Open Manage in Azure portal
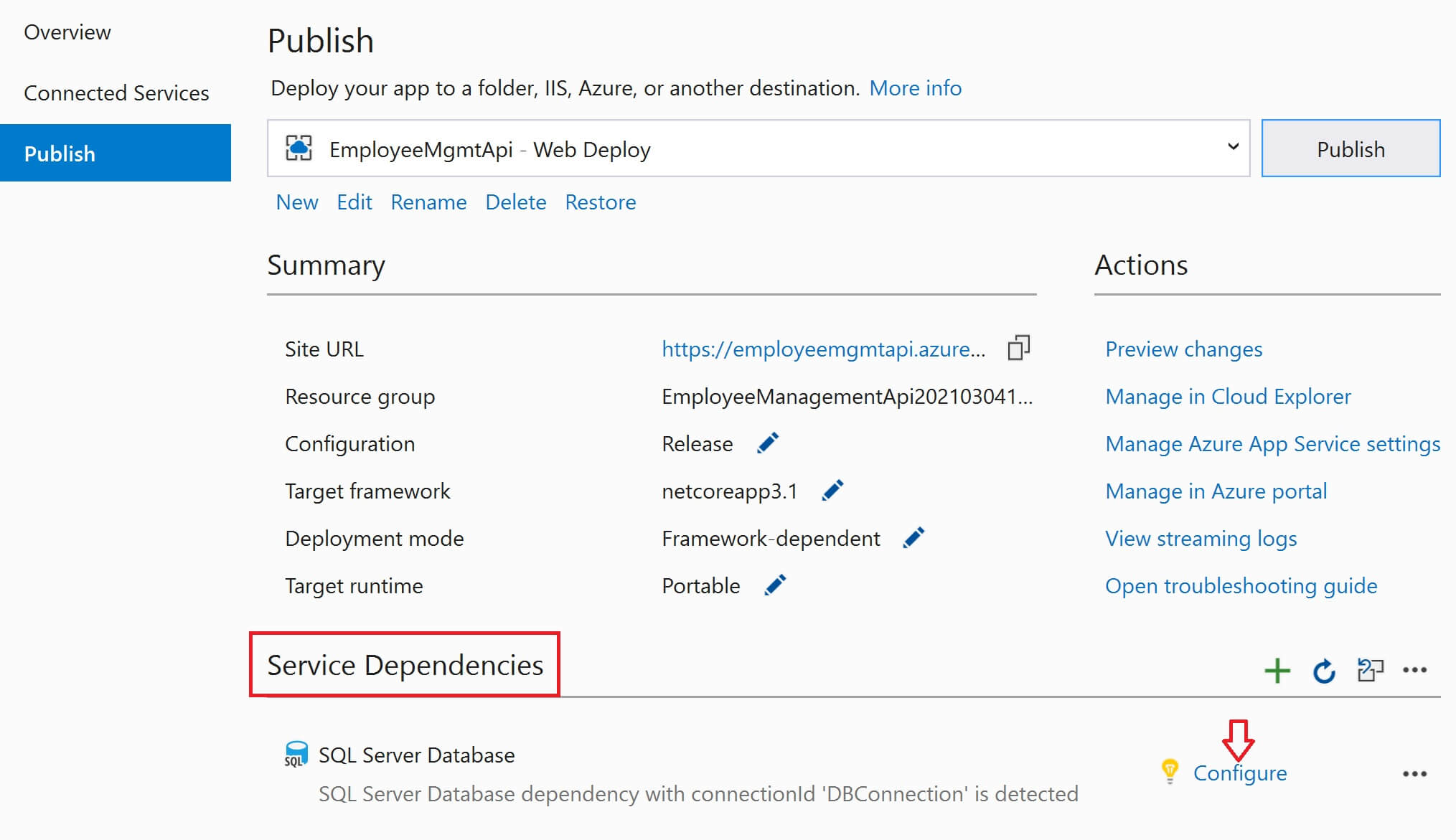Image resolution: width=1456 pixels, height=840 pixels. coord(1216,491)
